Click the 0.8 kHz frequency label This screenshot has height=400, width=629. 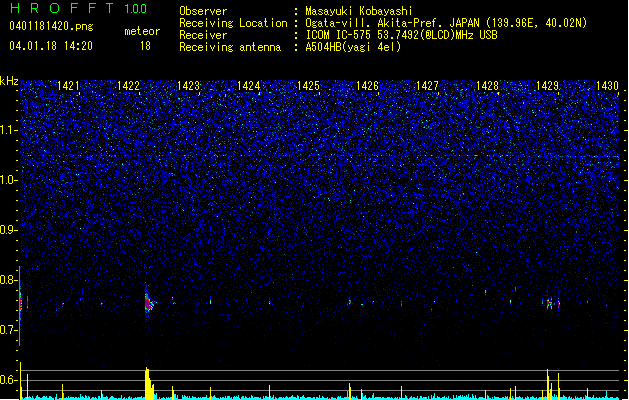coord(9,280)
